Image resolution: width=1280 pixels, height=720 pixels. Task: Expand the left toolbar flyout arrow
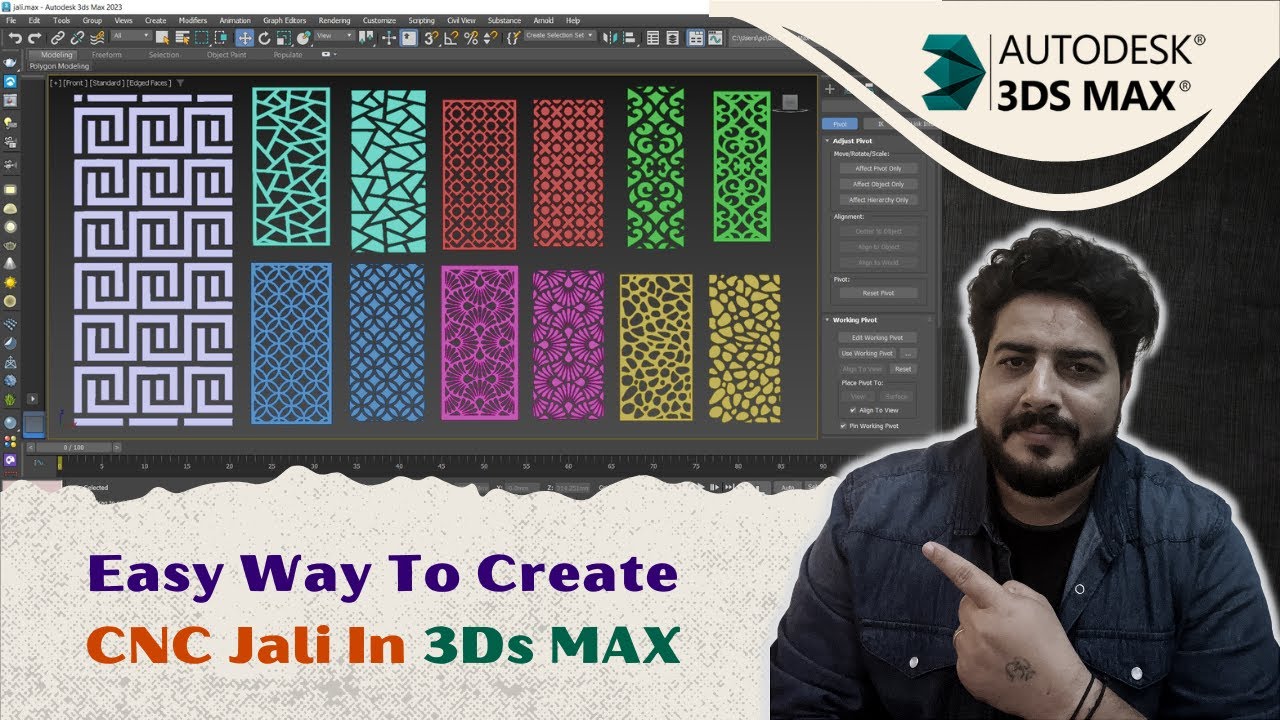[x=32, y=398]
